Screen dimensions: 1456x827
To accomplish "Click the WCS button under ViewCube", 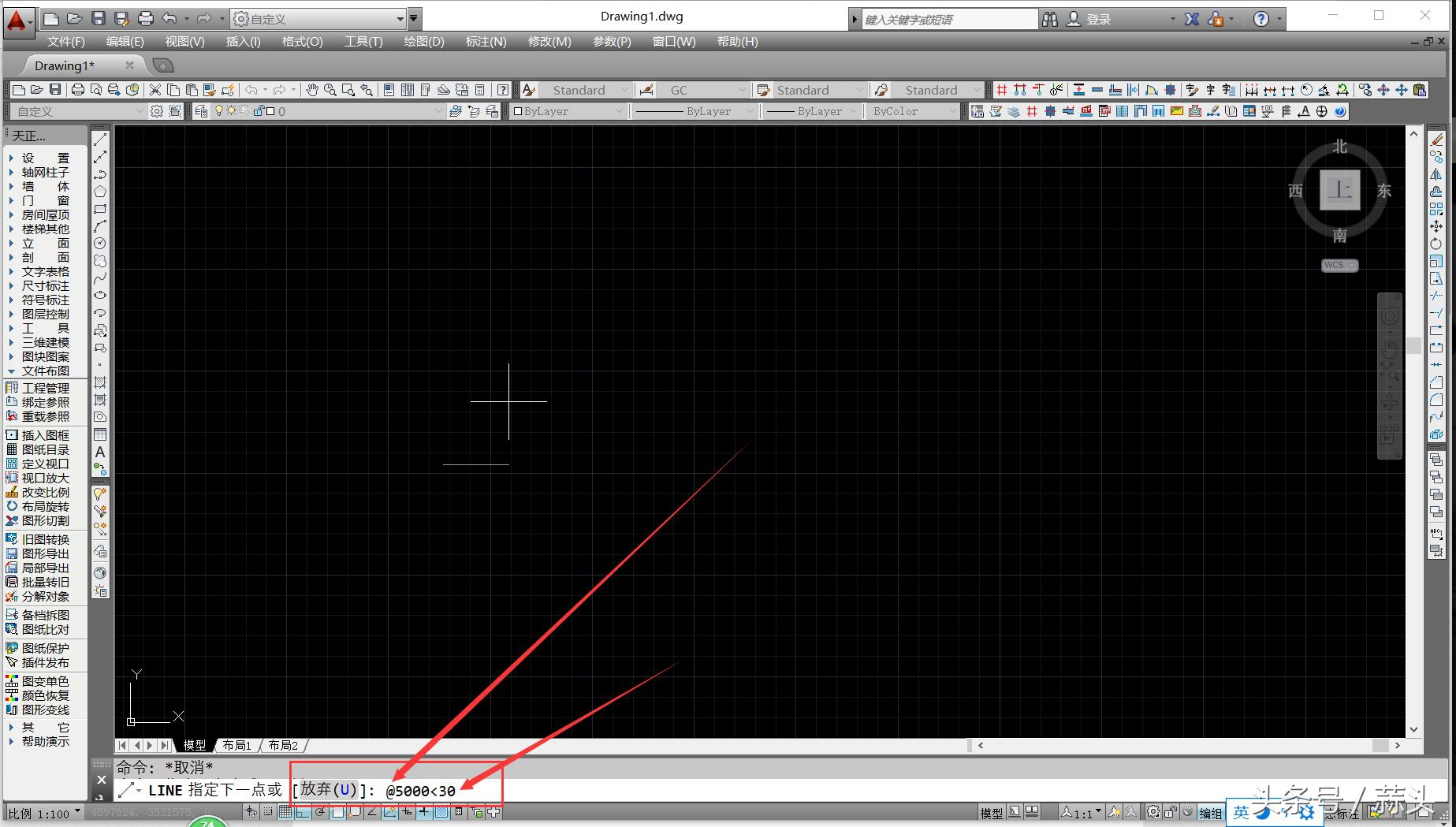I will pos(1339,265).
